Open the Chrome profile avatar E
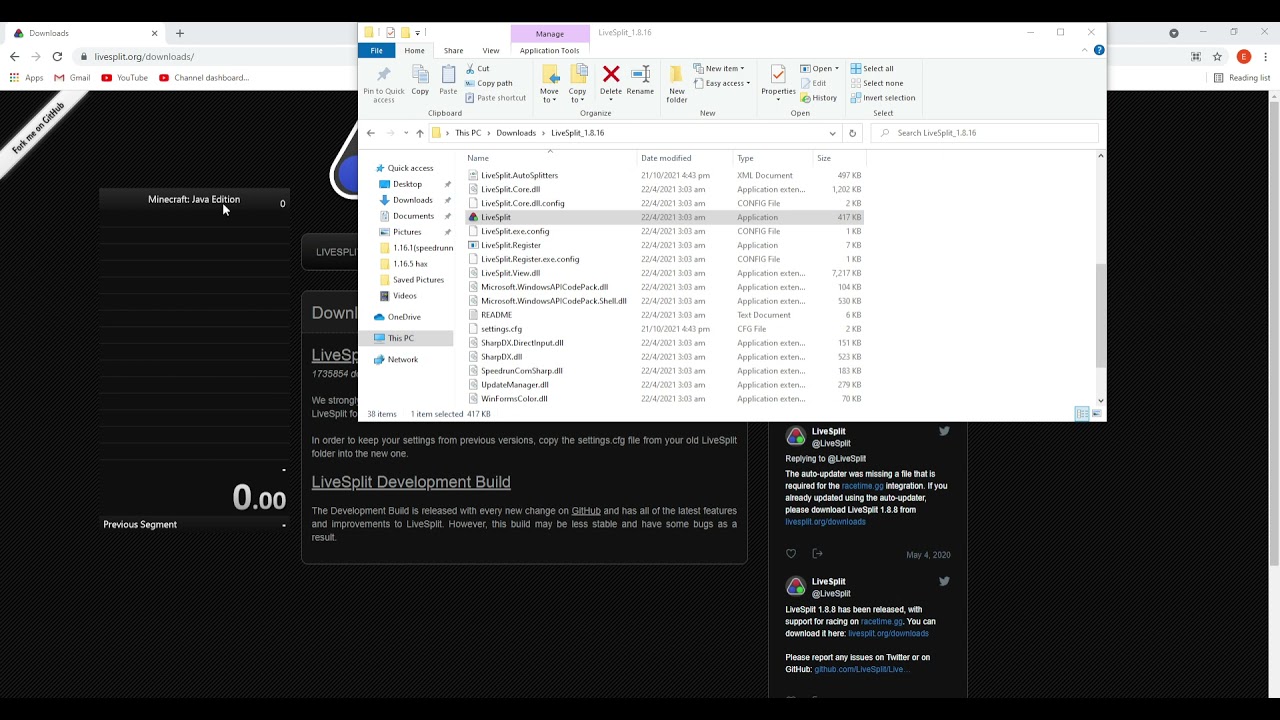The height and width of the screenshot is (720, 1280). (1244, 57)
